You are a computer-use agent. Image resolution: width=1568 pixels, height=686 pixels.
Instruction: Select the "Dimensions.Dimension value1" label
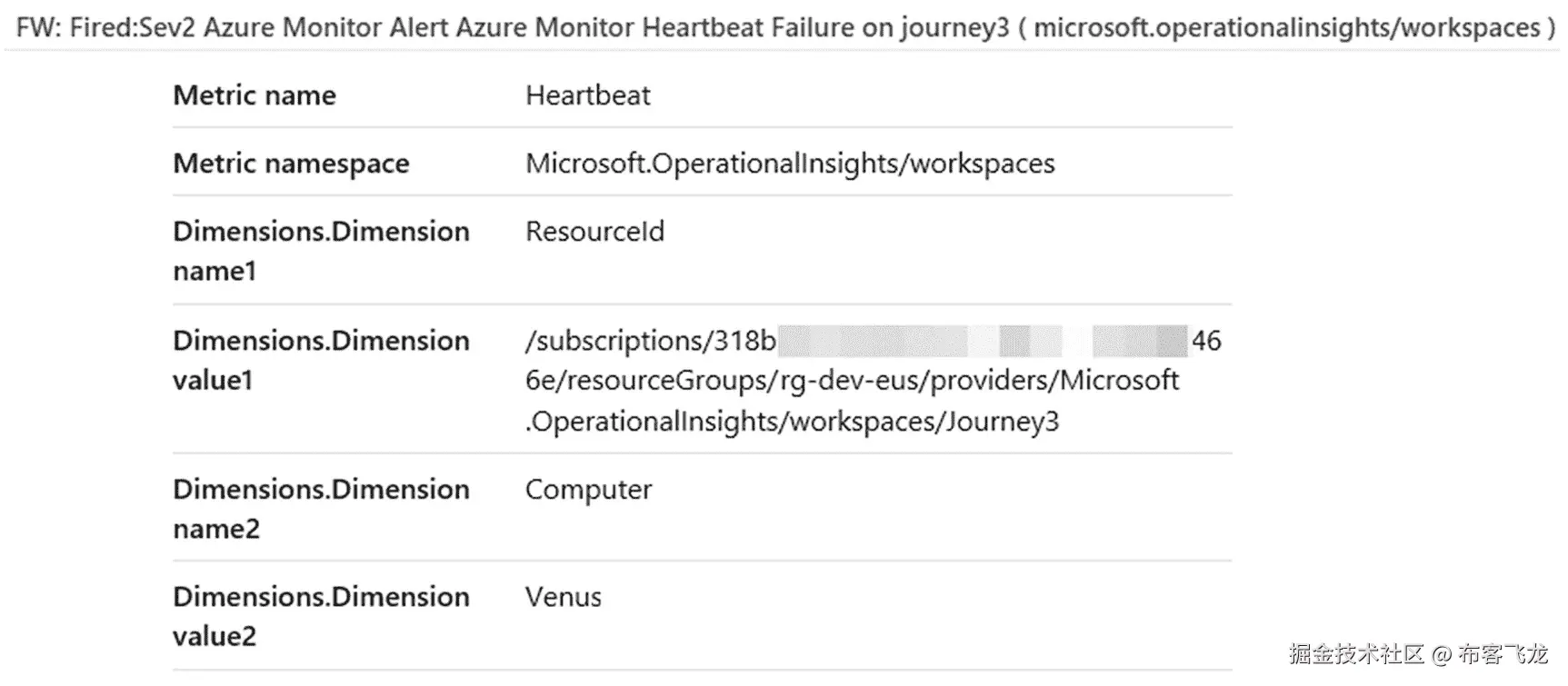tap(321, 360)
